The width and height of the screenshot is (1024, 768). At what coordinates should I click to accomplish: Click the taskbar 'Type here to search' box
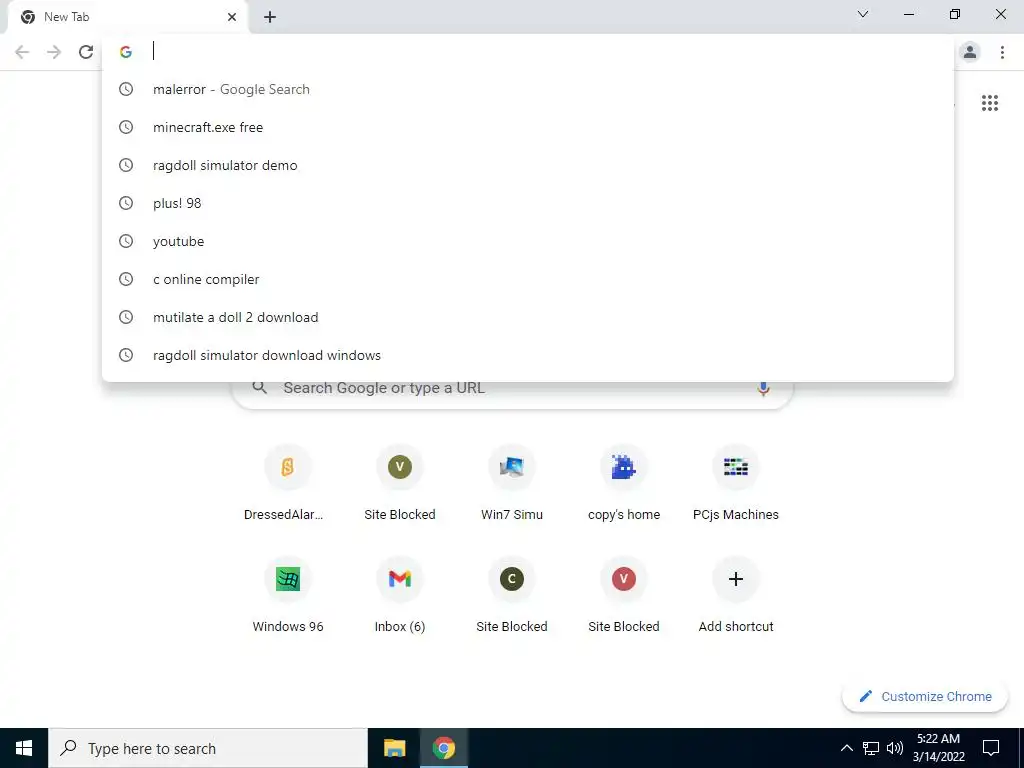(208, 748)
